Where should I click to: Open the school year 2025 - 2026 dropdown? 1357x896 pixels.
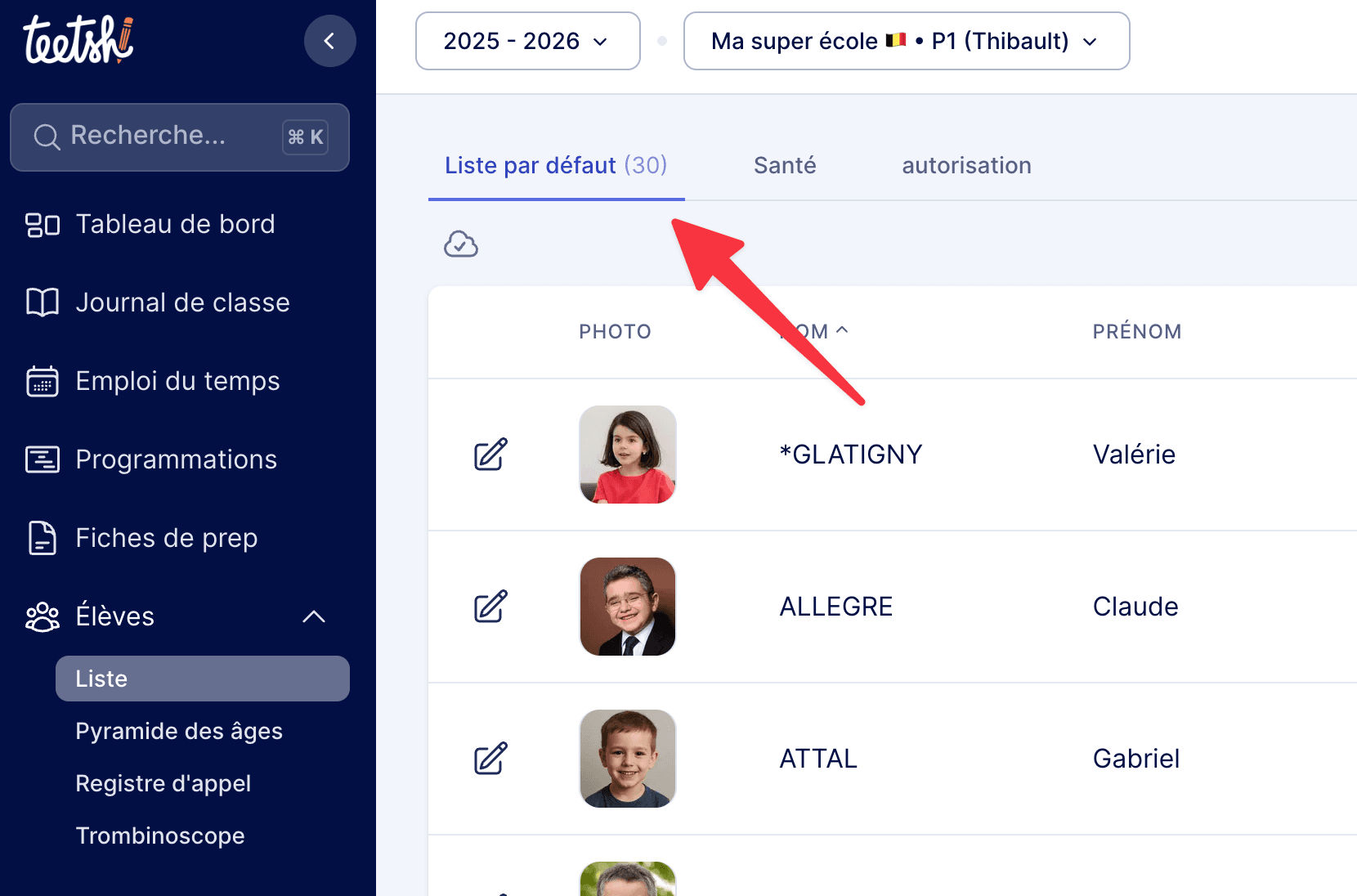click(x=527, y=41)
